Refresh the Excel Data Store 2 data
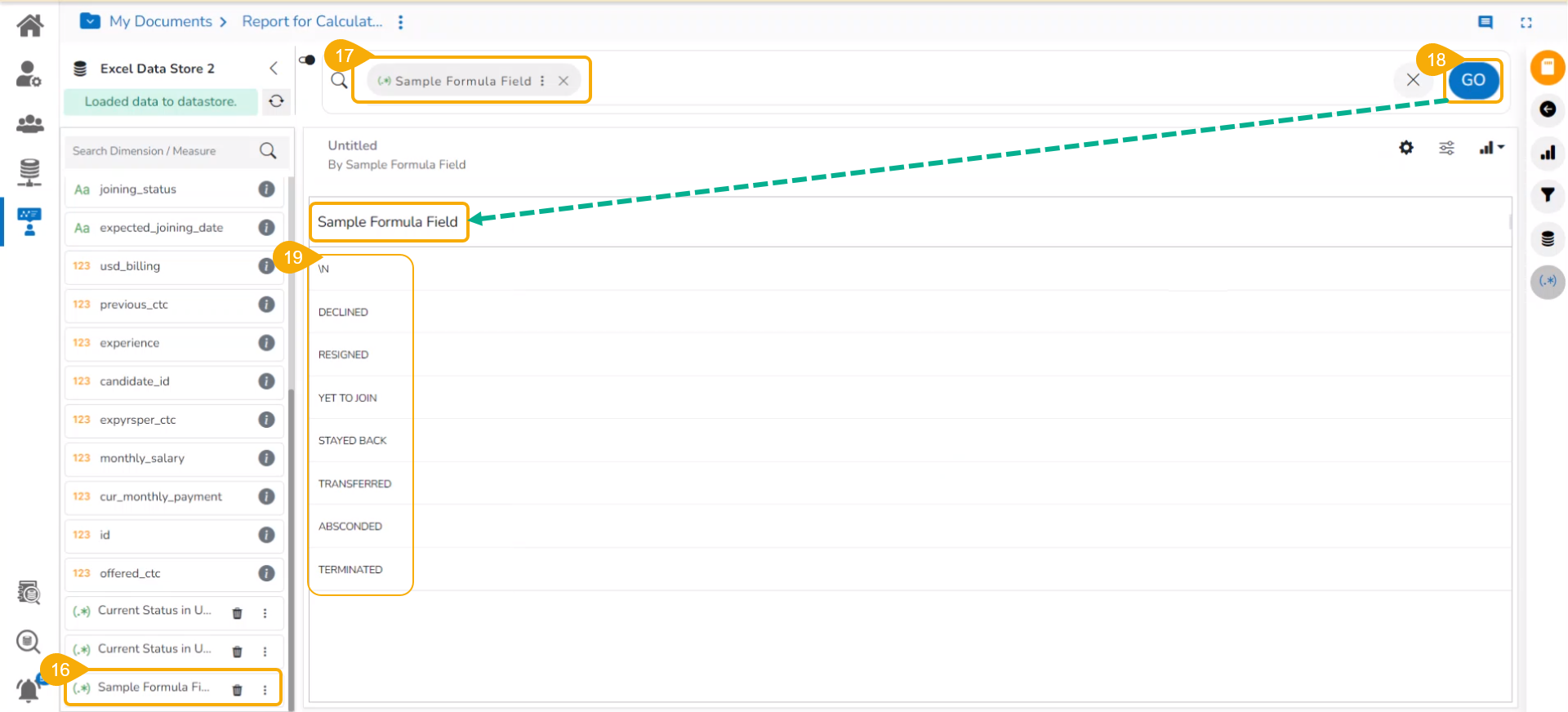The height and width of the screenshot is (712, 1568). (x=277, y=101)
